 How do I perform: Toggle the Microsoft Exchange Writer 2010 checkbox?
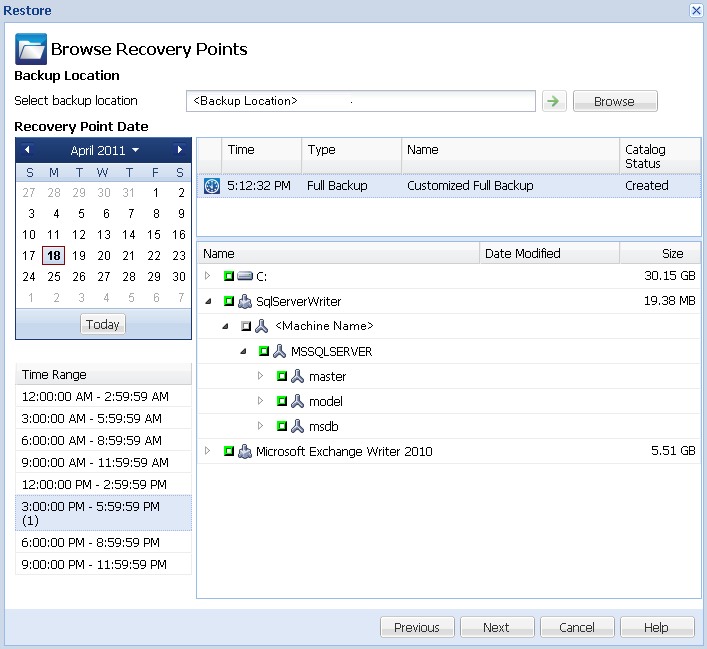tap(229, 452)
